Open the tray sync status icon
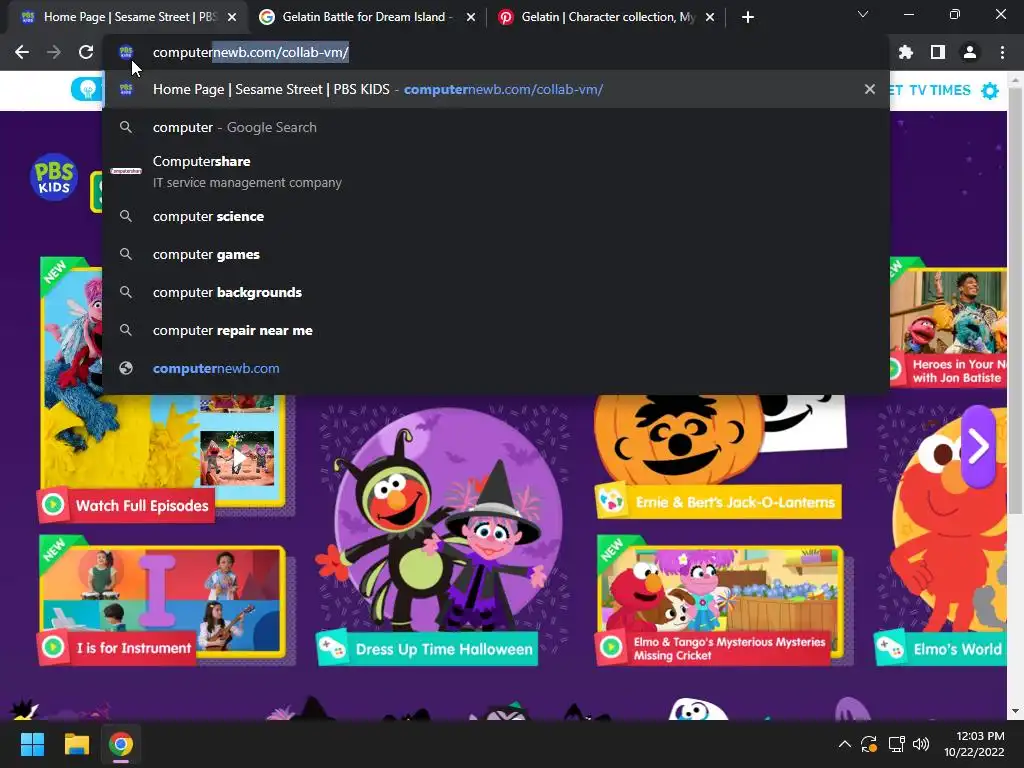Screen dimensions: 1024x768 click(869, 744)
